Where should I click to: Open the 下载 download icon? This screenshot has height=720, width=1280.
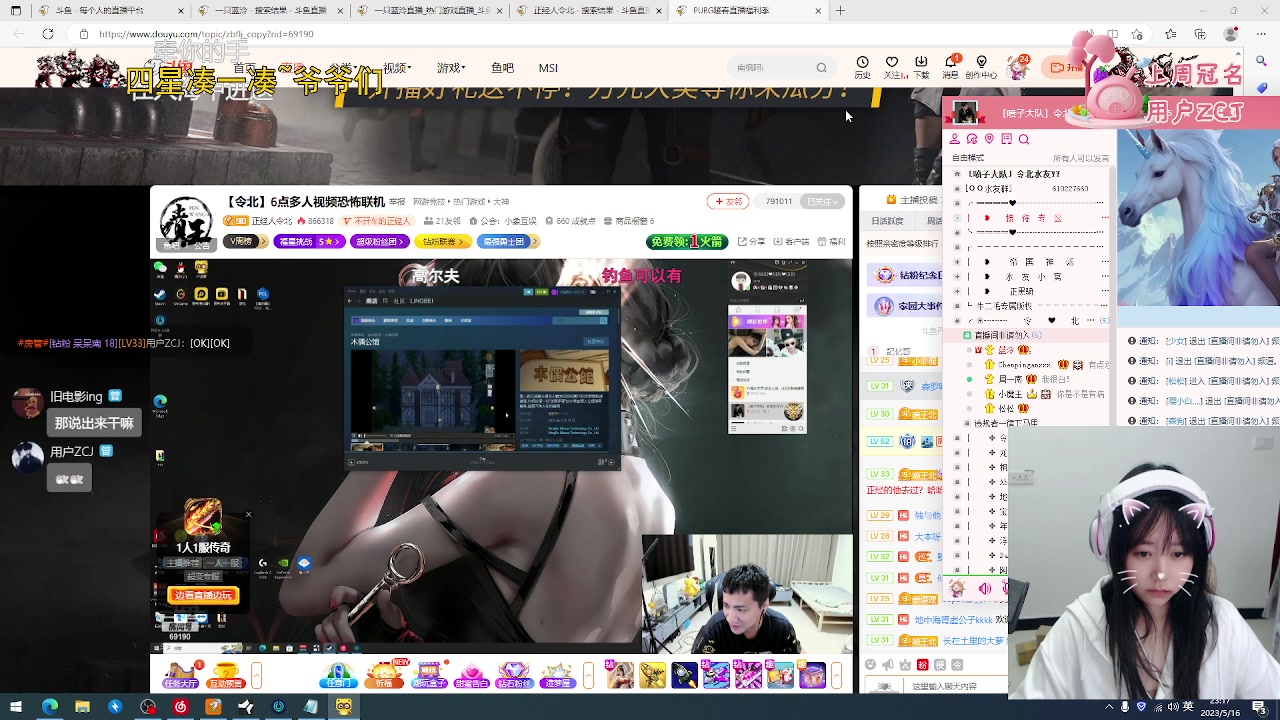coord(921,66)
